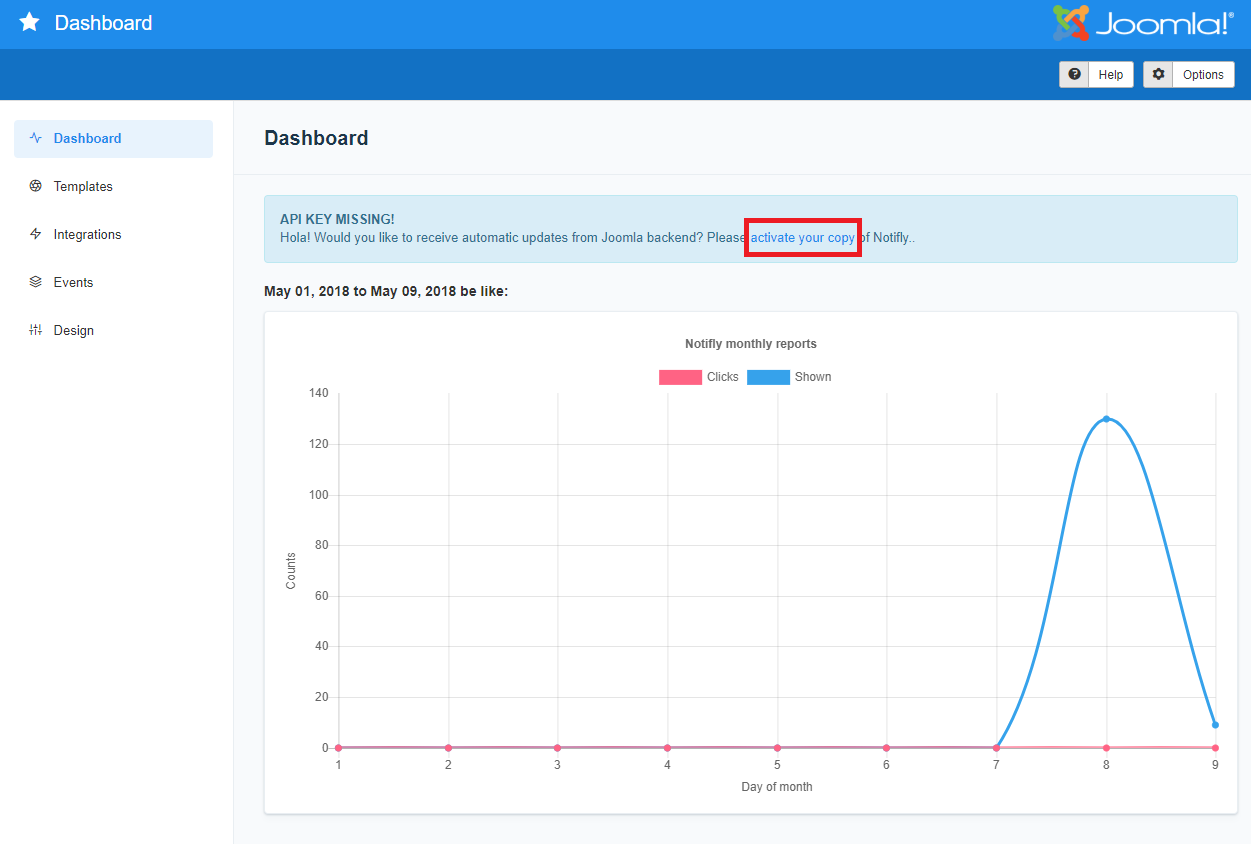Image resolution: width=1251 pixels, height=845 pixels.
Task: Follow the 'activate your copy' link
Action: [802, 238]
